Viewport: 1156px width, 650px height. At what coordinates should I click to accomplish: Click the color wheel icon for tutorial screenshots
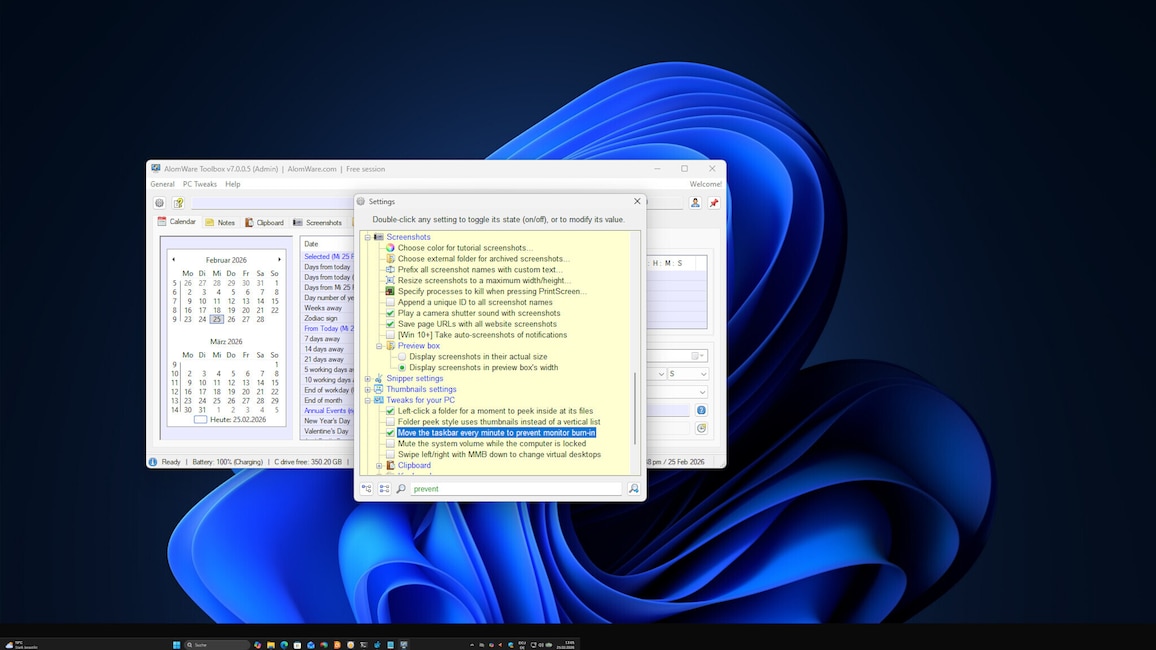(390, 248)
